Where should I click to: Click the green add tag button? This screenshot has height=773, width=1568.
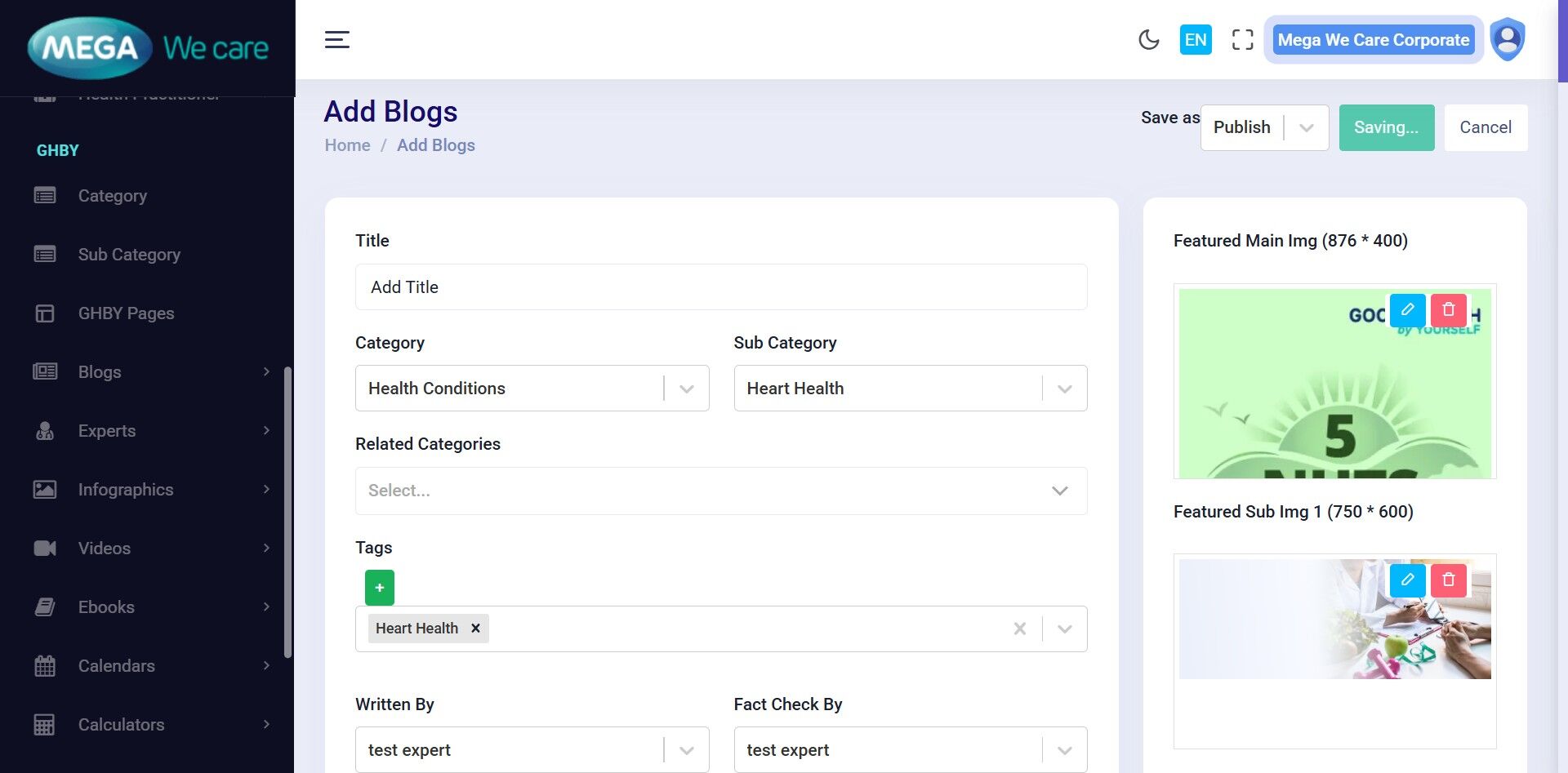tap(379, 588)
